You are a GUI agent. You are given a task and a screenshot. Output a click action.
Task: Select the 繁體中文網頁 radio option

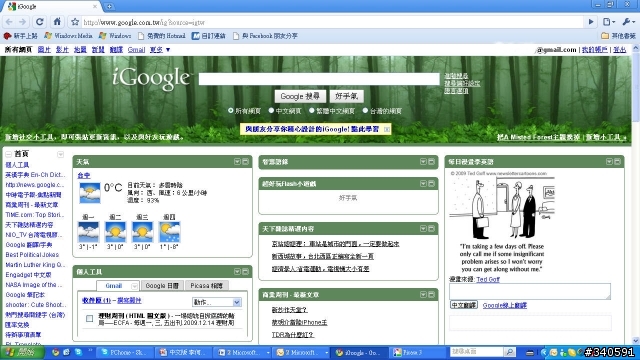point(311,111)
